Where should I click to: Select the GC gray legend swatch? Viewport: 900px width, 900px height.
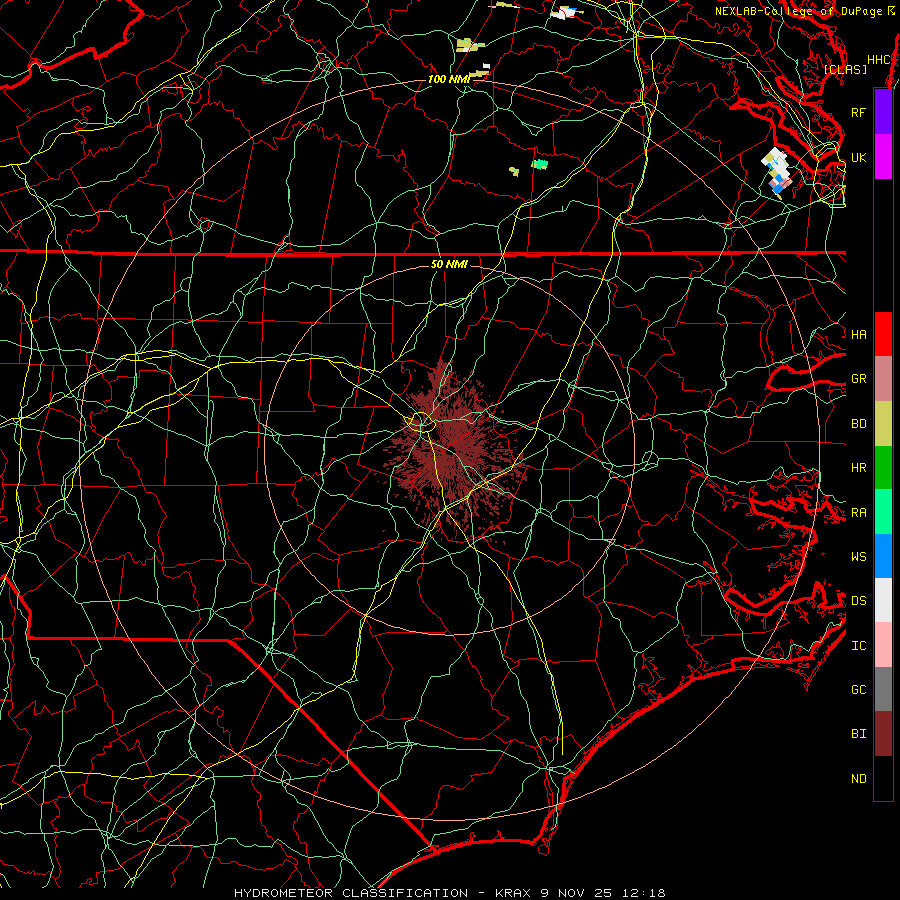883,689
